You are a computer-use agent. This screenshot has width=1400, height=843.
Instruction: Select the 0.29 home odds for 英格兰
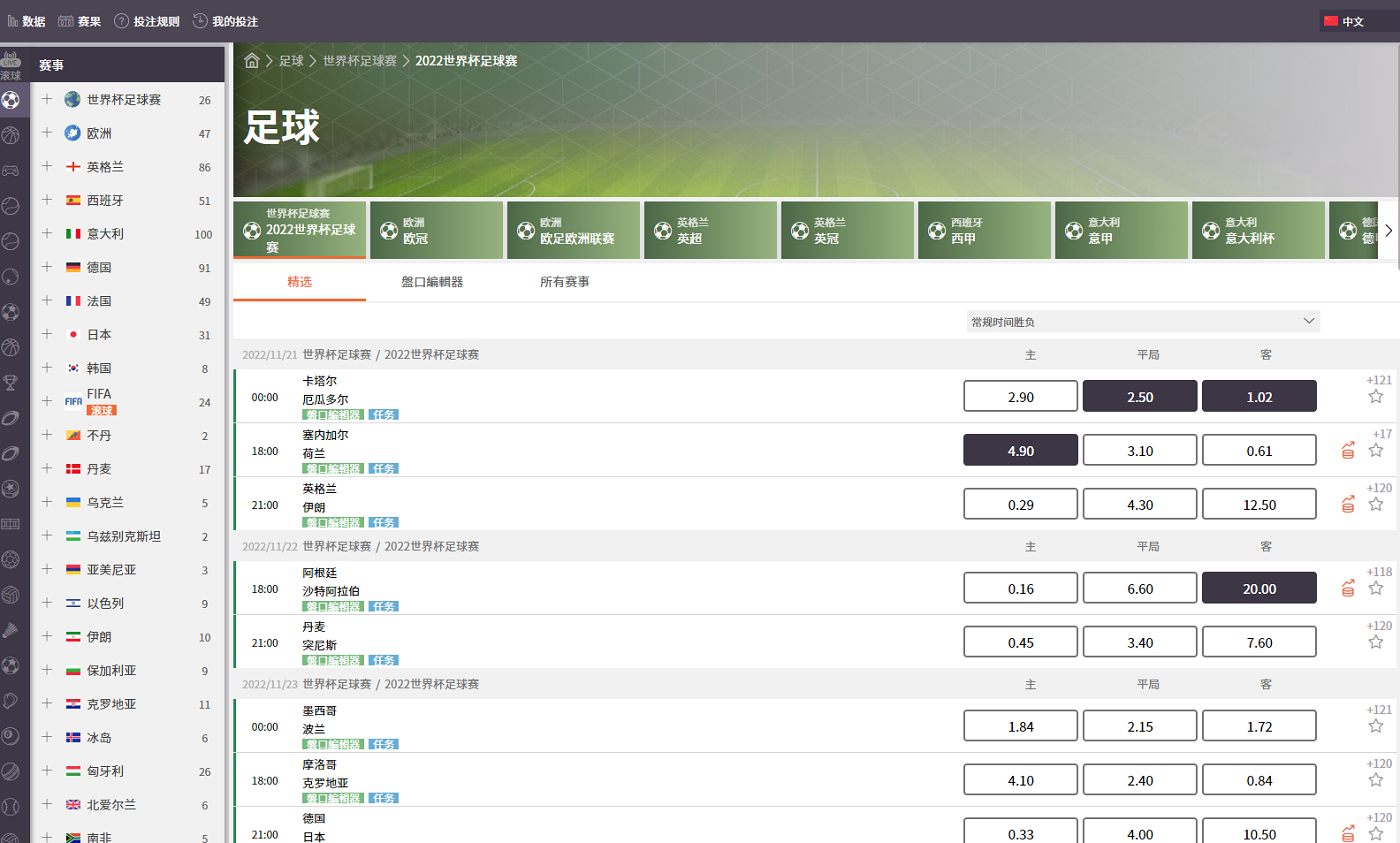coord(1020,505)
